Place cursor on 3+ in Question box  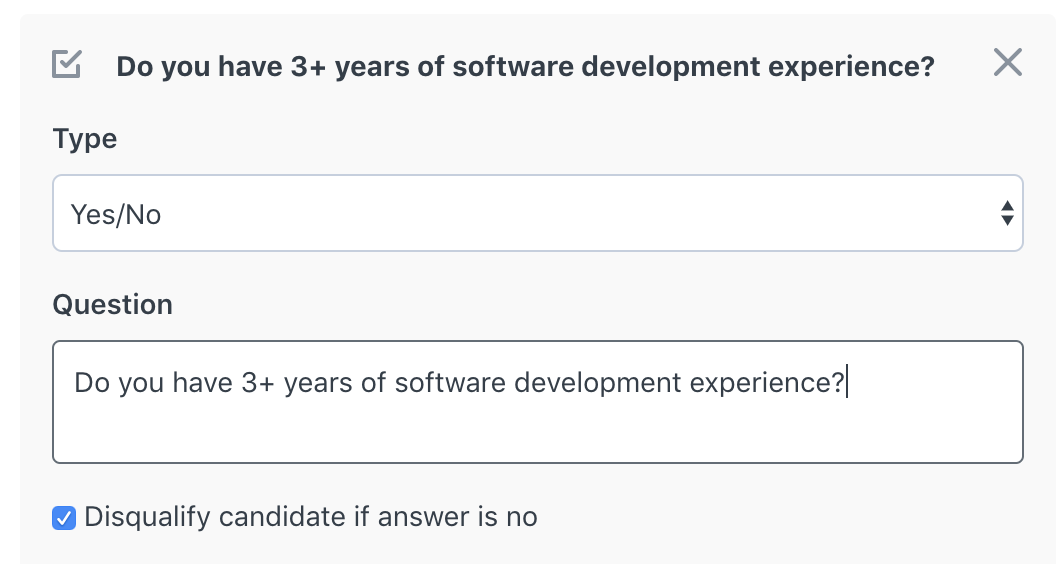258,383
